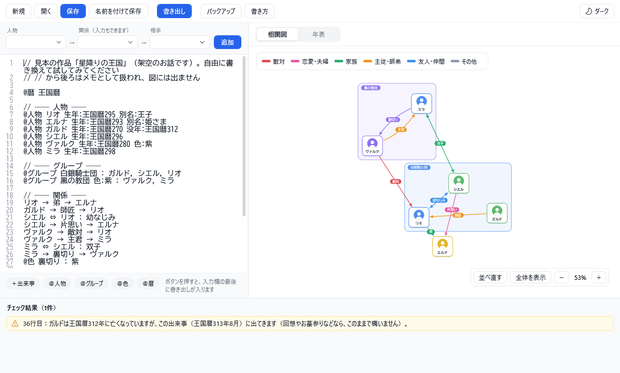
Task: Click 名前を付けて保存
Action: [x=118, y=11]
